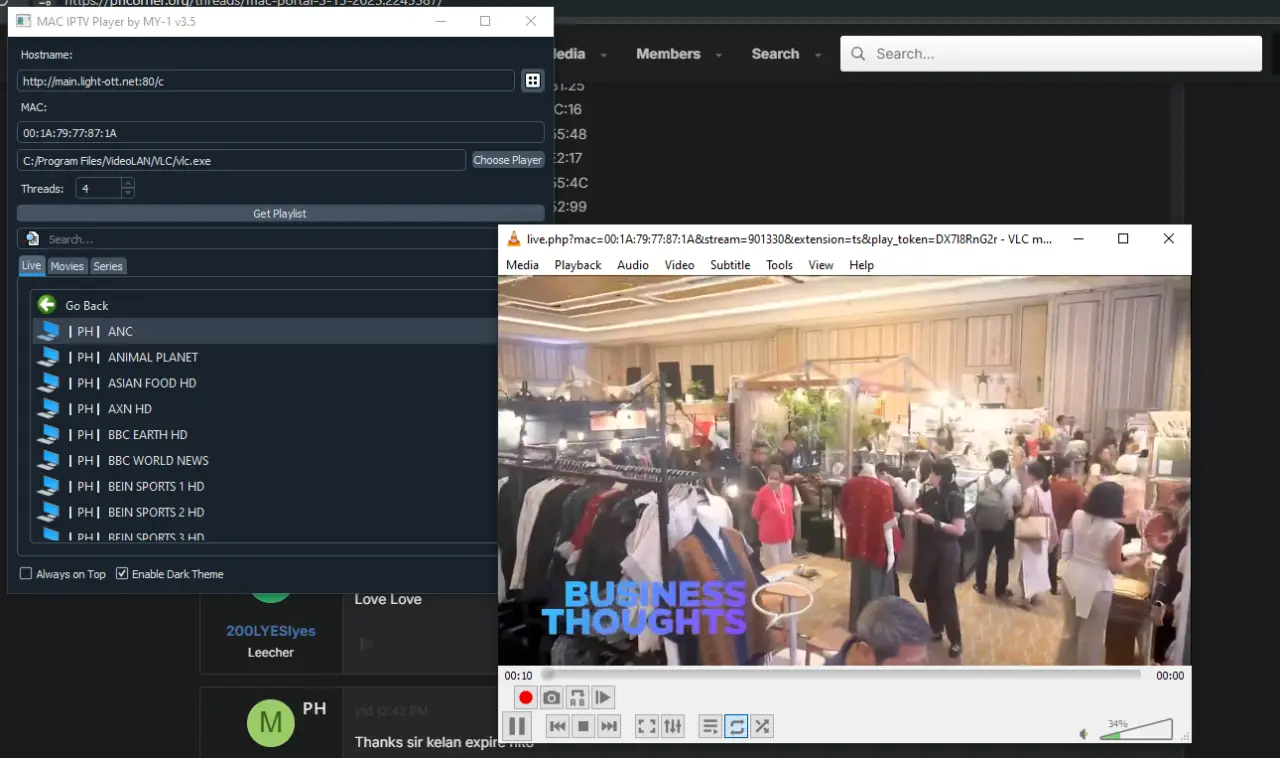1280x758 pixels.
Task: Take a snapshot in VLC
Action: click(x=552, y=697)
